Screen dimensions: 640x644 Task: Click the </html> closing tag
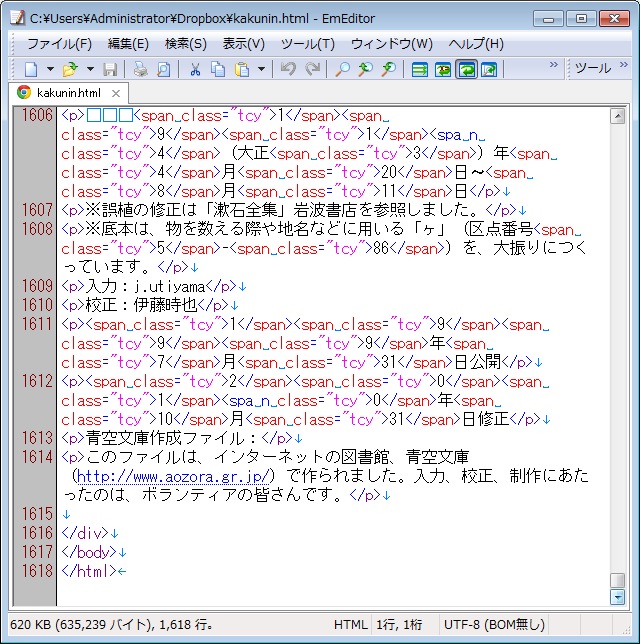[89, 571]
